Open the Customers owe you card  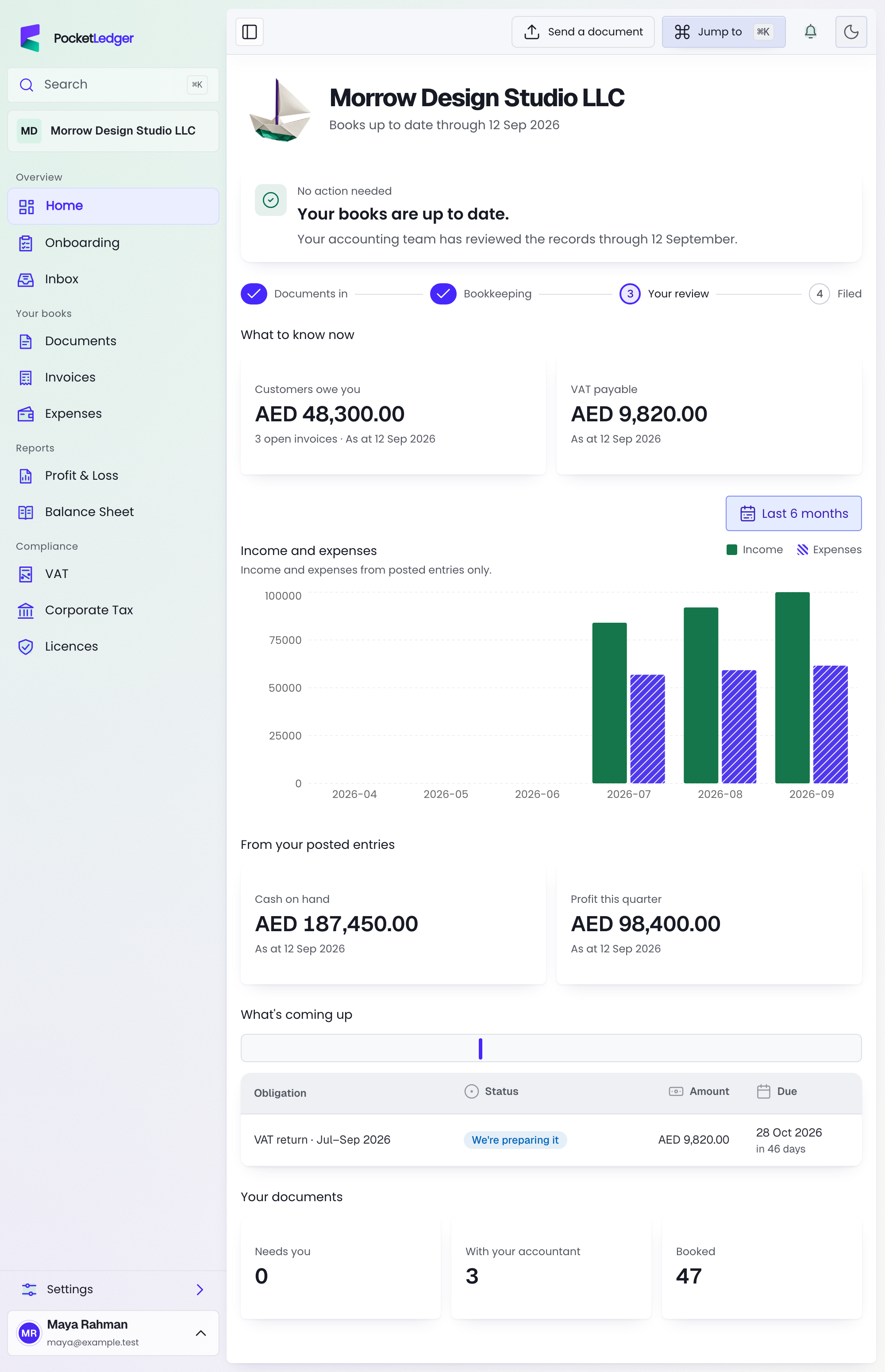[393, 414]
